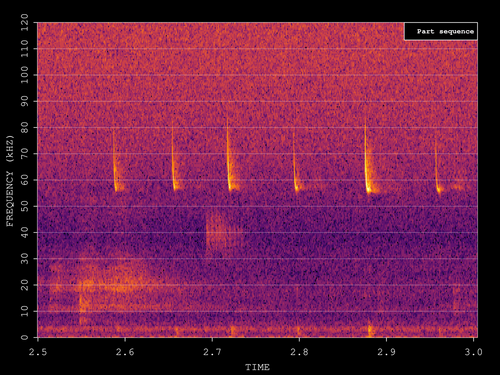This screenshot has height=375, width=500.
Task: Click the 0 frequency tick label
Action: click(25, 337)
